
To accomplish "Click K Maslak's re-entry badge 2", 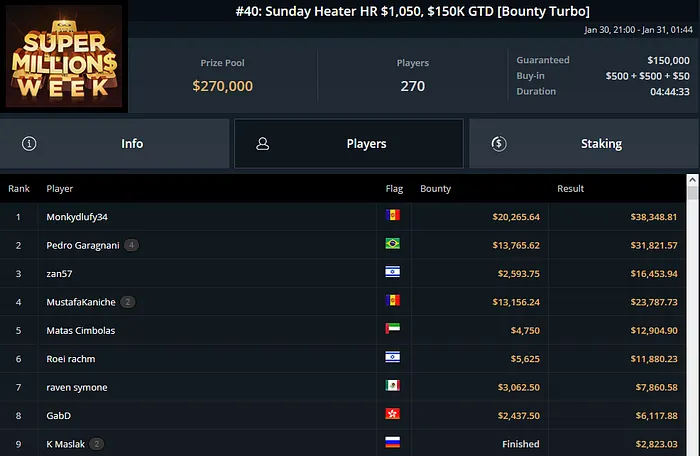I will coord(96,443).
